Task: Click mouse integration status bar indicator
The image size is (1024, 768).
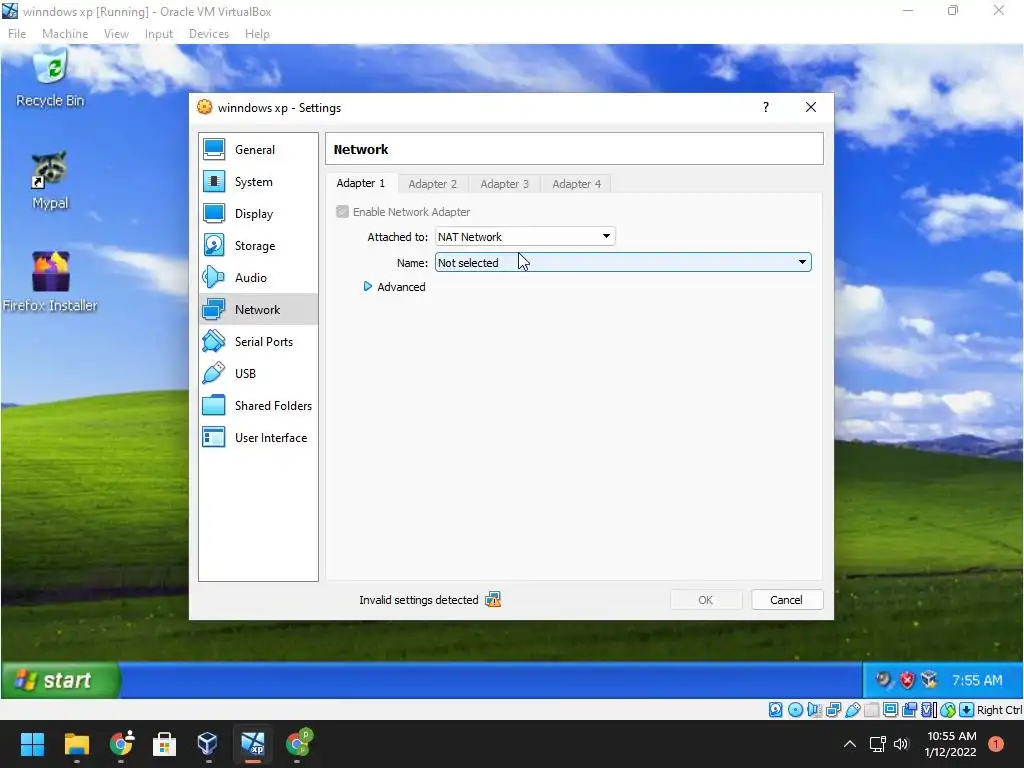Action: pos(948,710)
